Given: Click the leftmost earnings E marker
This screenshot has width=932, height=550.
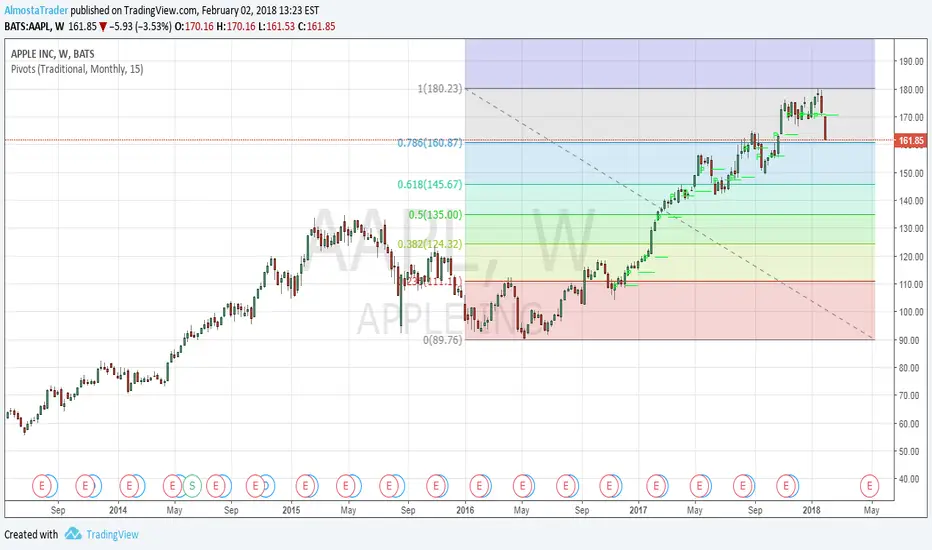Looking at the screenshot, I should 42,486.
